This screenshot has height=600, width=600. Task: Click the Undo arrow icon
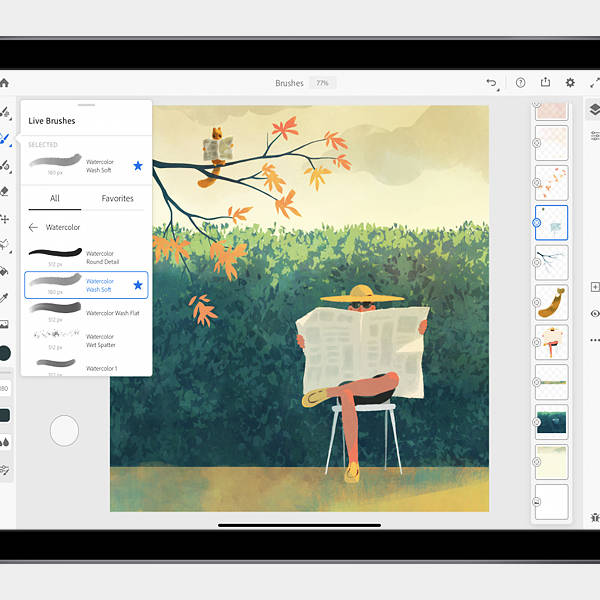click(491, 83)
